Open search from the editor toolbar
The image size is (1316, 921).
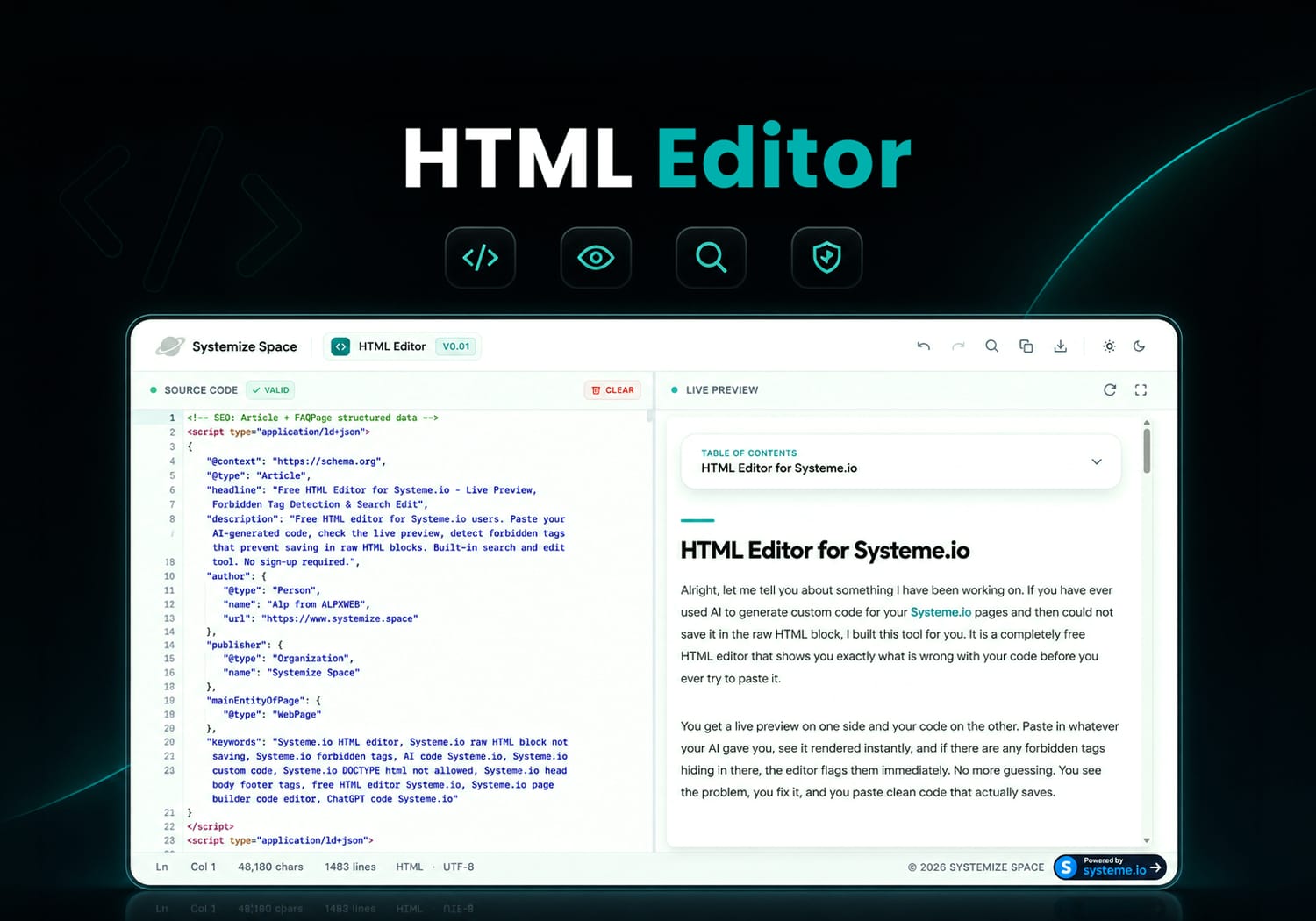tap(991, 346)
